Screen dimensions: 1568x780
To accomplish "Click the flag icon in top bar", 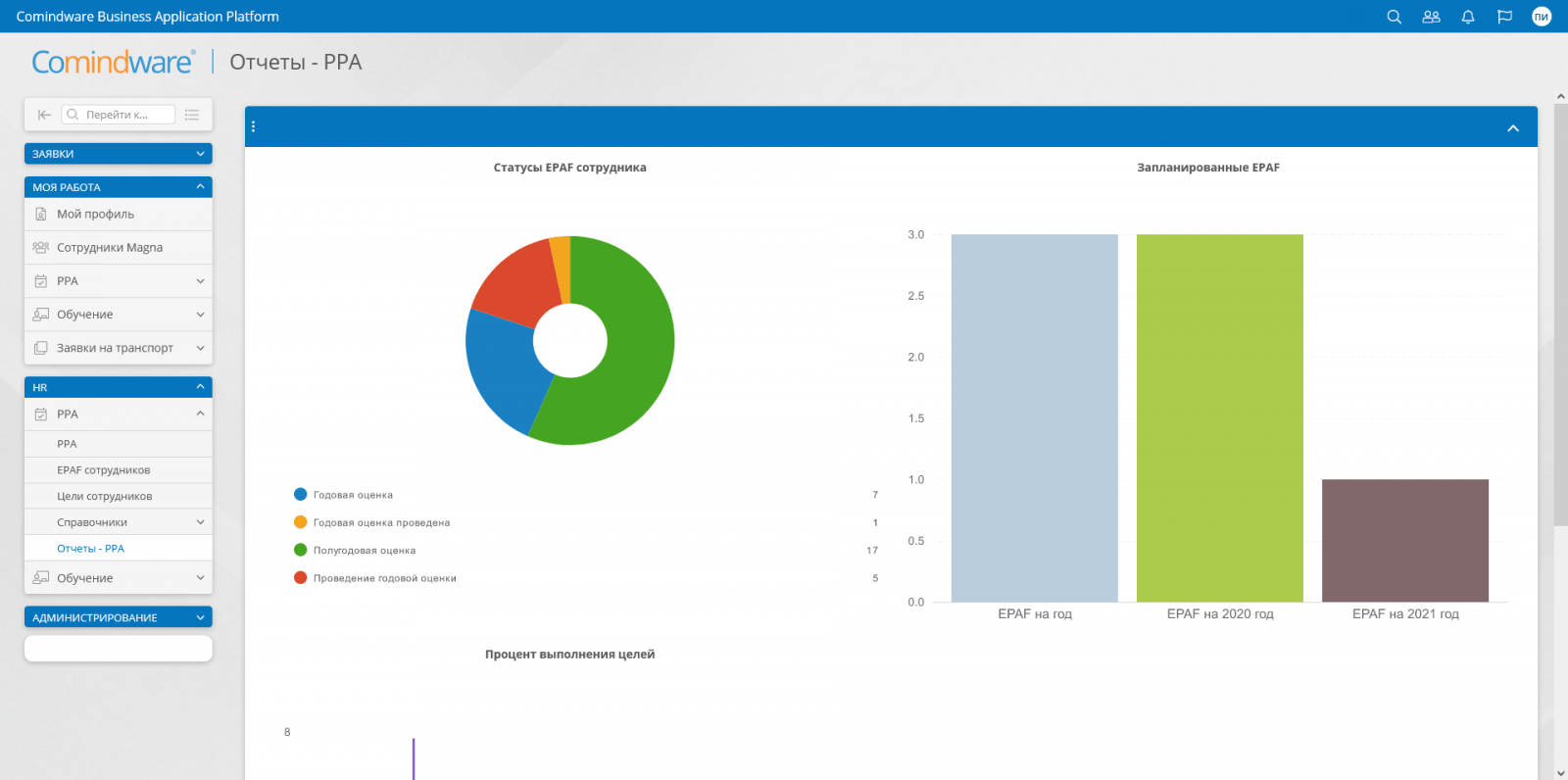I will pyautogui.click(x=1504, y=17).
